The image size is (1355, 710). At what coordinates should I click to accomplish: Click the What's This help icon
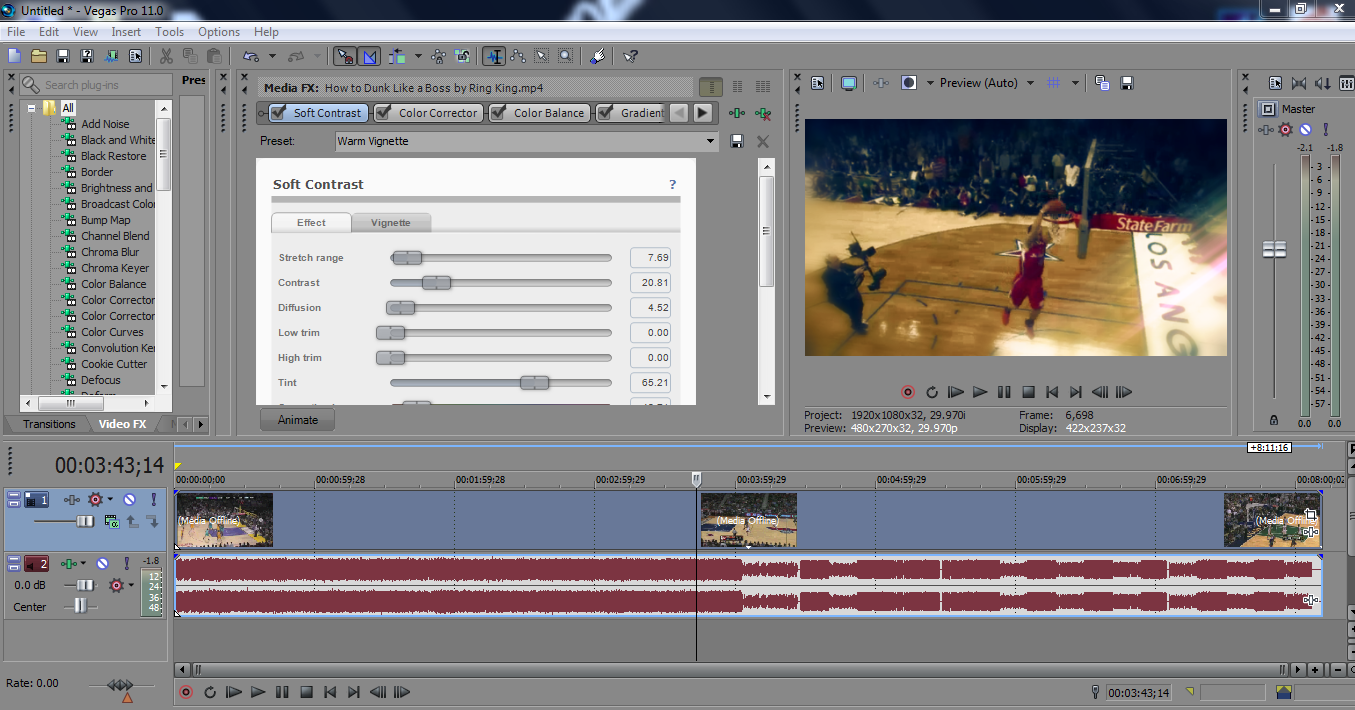pyautogui.click(x=631, y=56)
